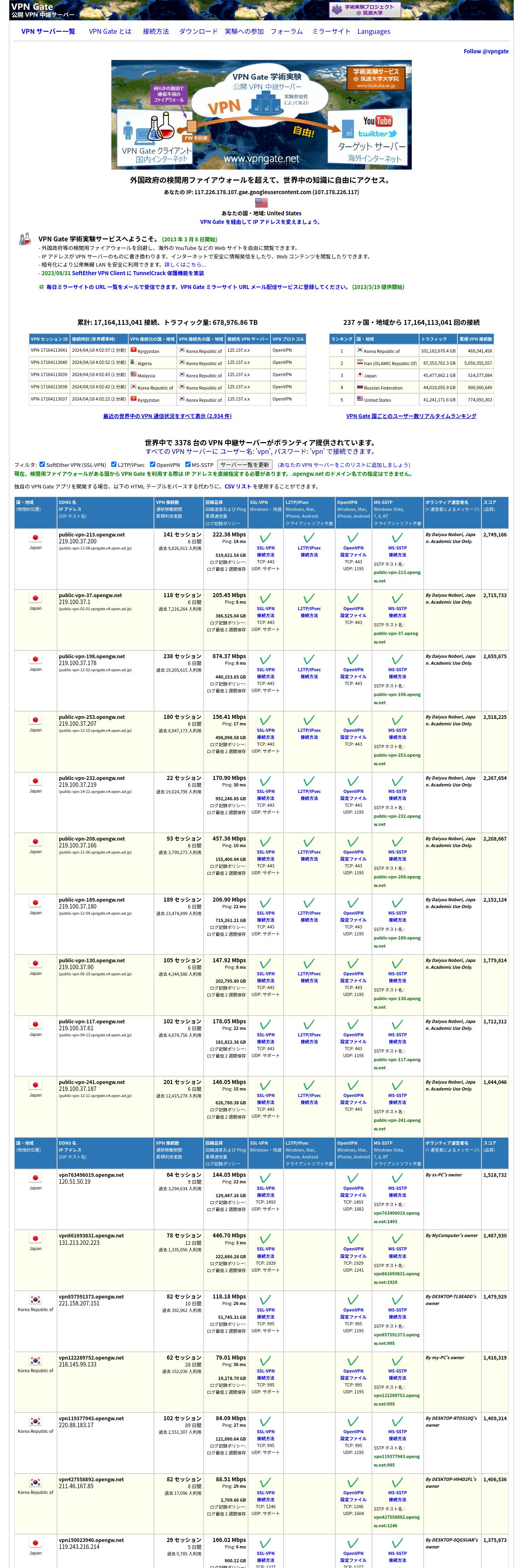The width and height of the screenshot is (523, 1568).
Task: Click the Malaysia flag in the session table
Action: pos(133,374)
